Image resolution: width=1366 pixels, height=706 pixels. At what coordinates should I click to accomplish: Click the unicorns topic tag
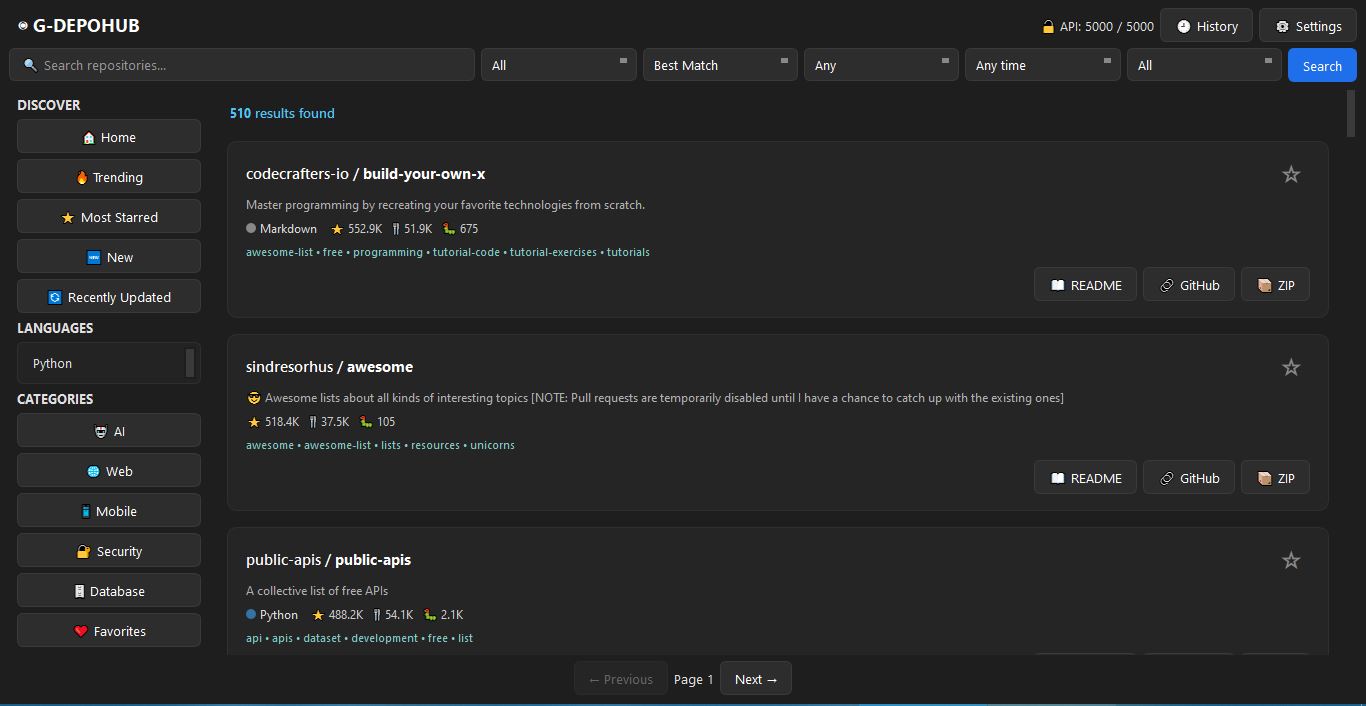(x=493, y=445)
